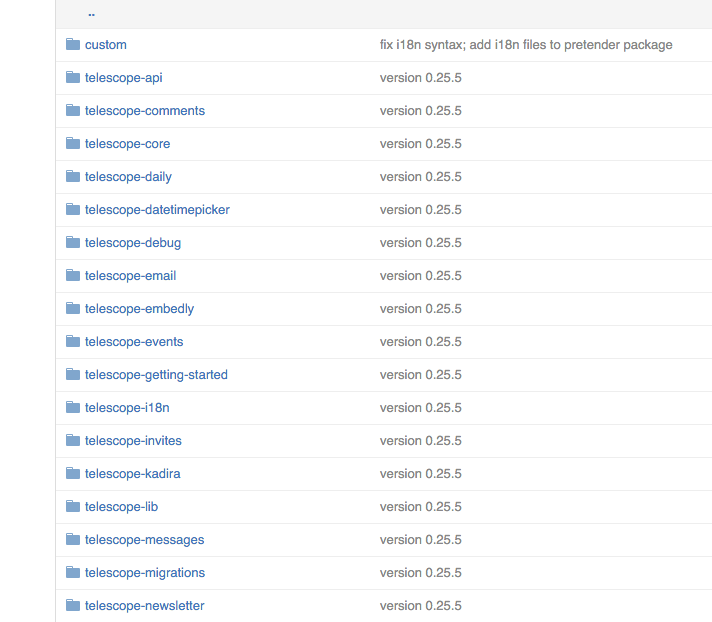Screen dimensions: 712x622
Task: Open 'version 0.25.5' commit for telescope-migrations
Action: click(x=420, y=573)
